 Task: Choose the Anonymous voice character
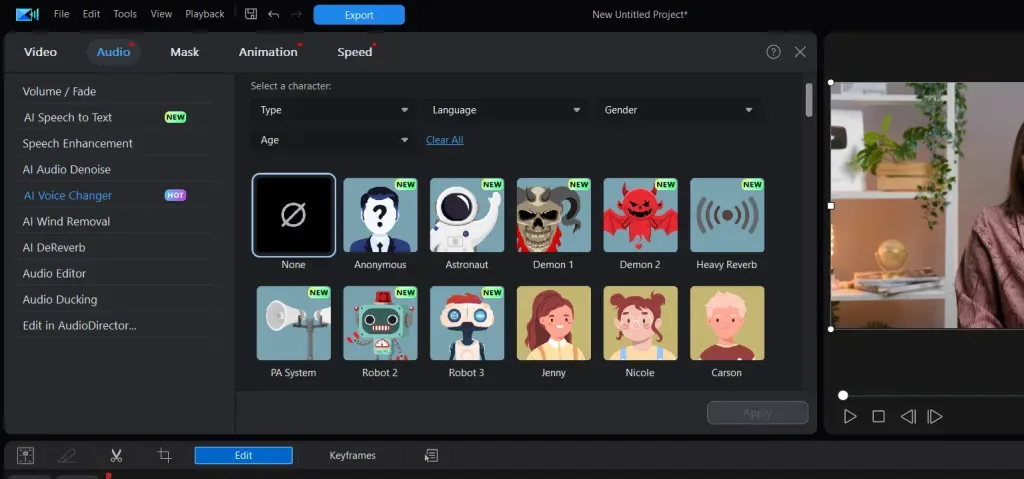pos(380,215)
